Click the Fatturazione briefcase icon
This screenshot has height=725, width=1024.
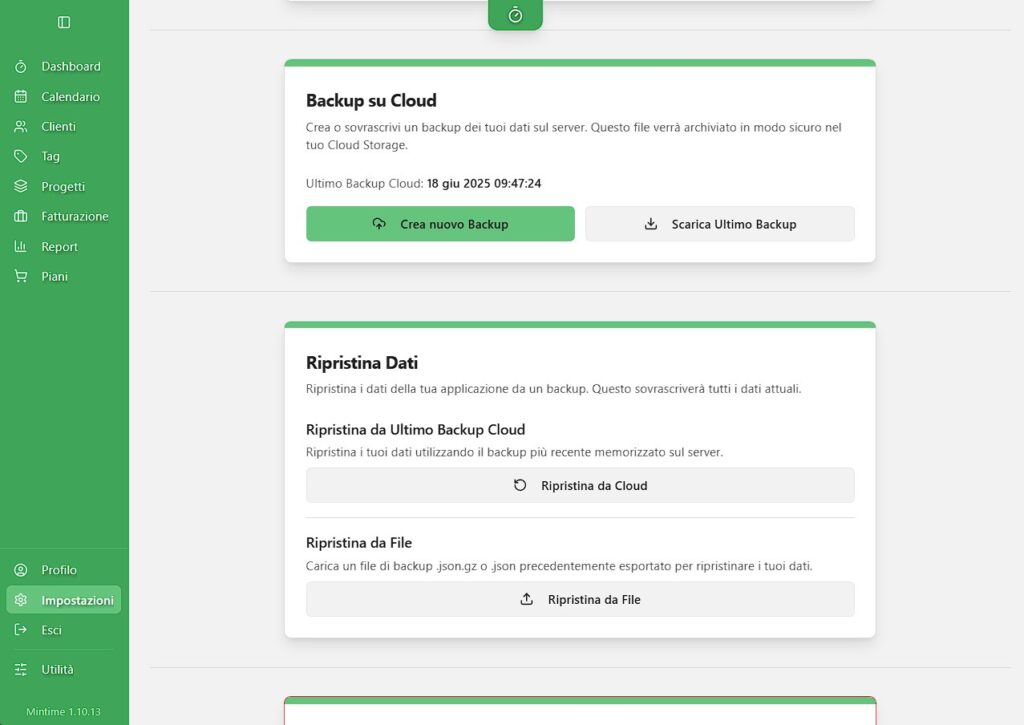[21, 216]
